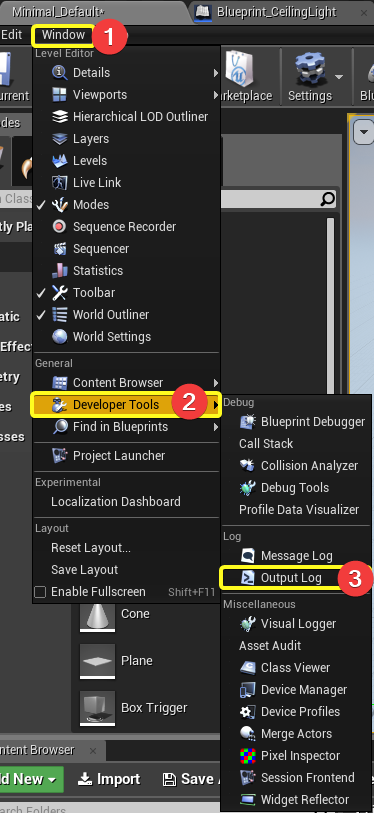Open the Merge Actors tool
Image resolution: width=374 pixels, height=813 pixels.
click(x=297, y=734)
